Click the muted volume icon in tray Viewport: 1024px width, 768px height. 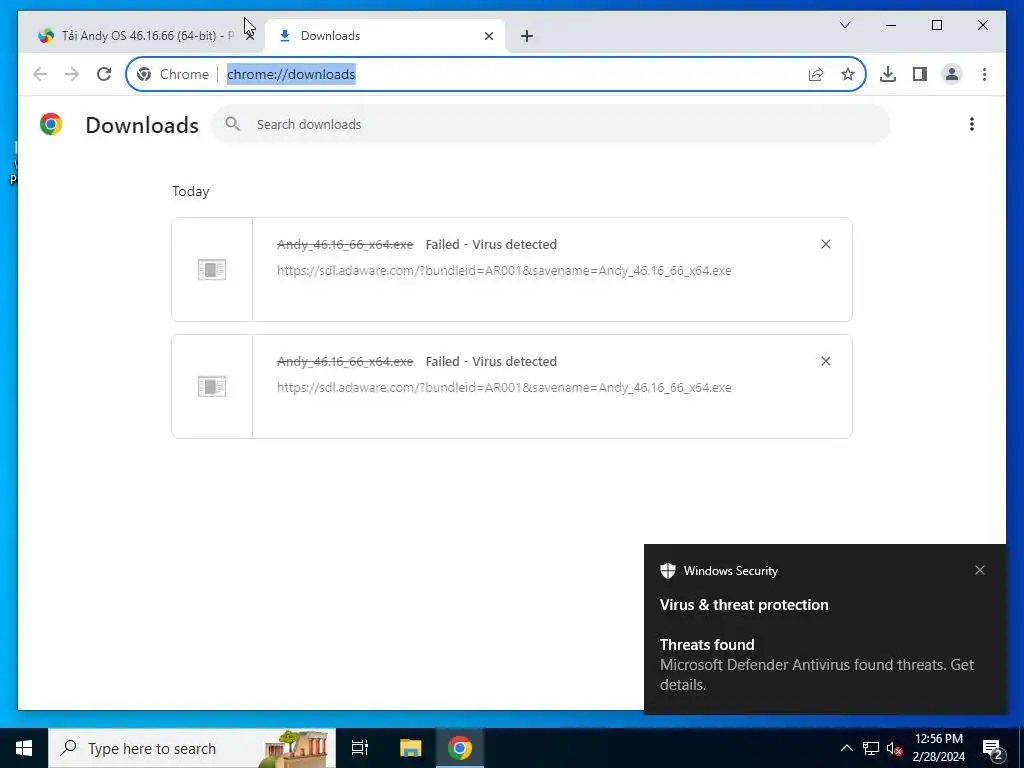pos(895,748)
